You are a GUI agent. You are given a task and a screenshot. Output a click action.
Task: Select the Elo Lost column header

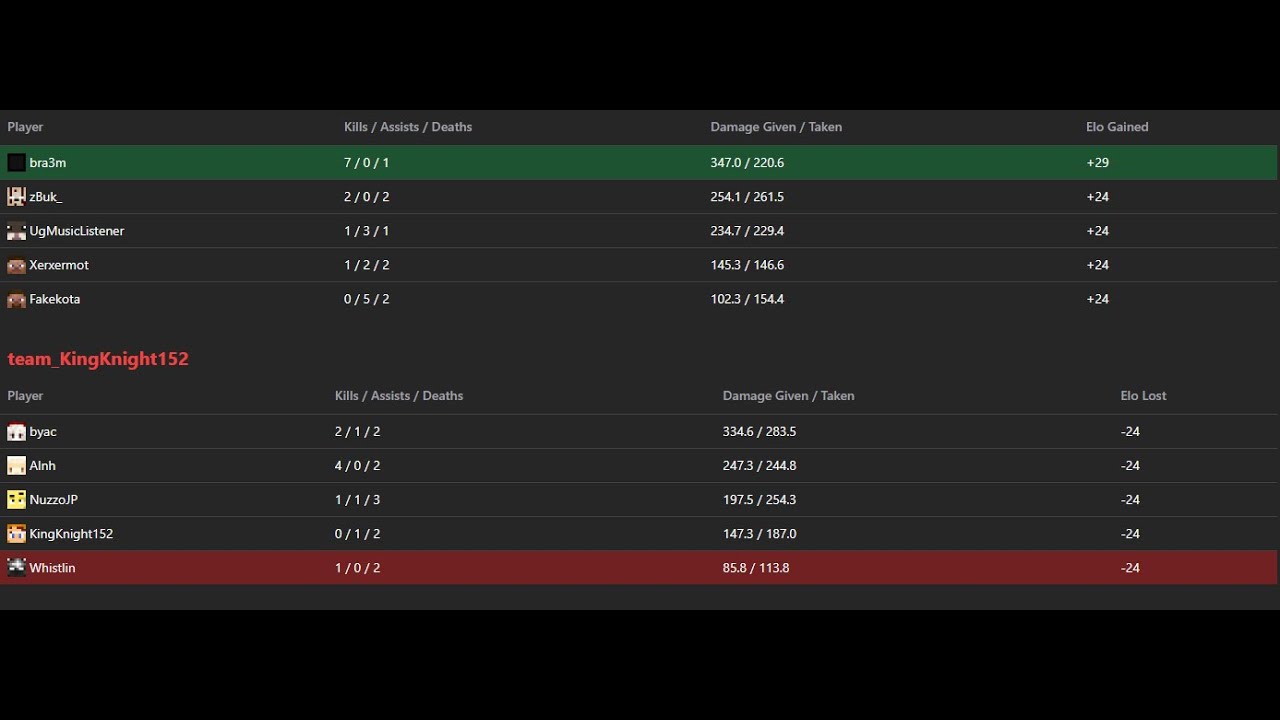1143,396
